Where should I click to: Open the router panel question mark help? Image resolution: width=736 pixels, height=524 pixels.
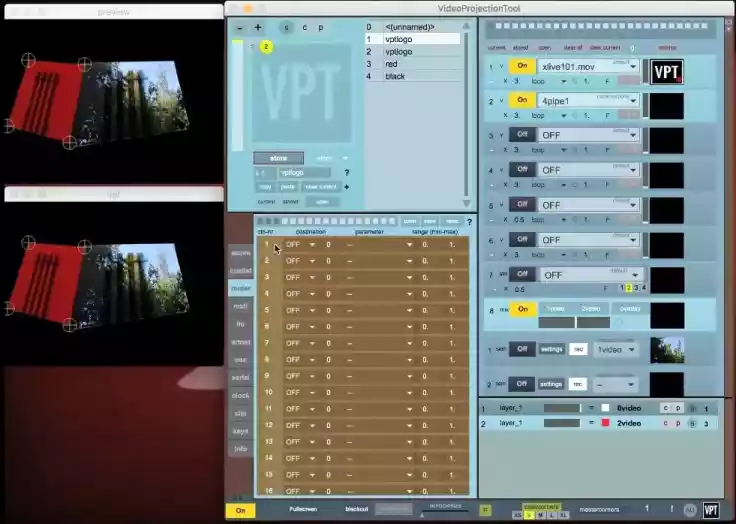pos(469,222)
